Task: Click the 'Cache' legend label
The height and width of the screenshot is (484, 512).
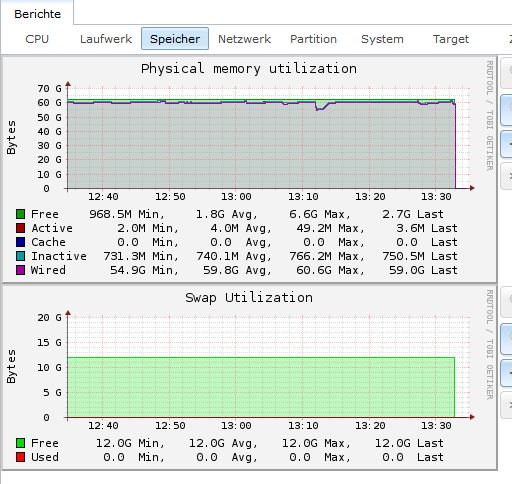Action: point(48,242)
